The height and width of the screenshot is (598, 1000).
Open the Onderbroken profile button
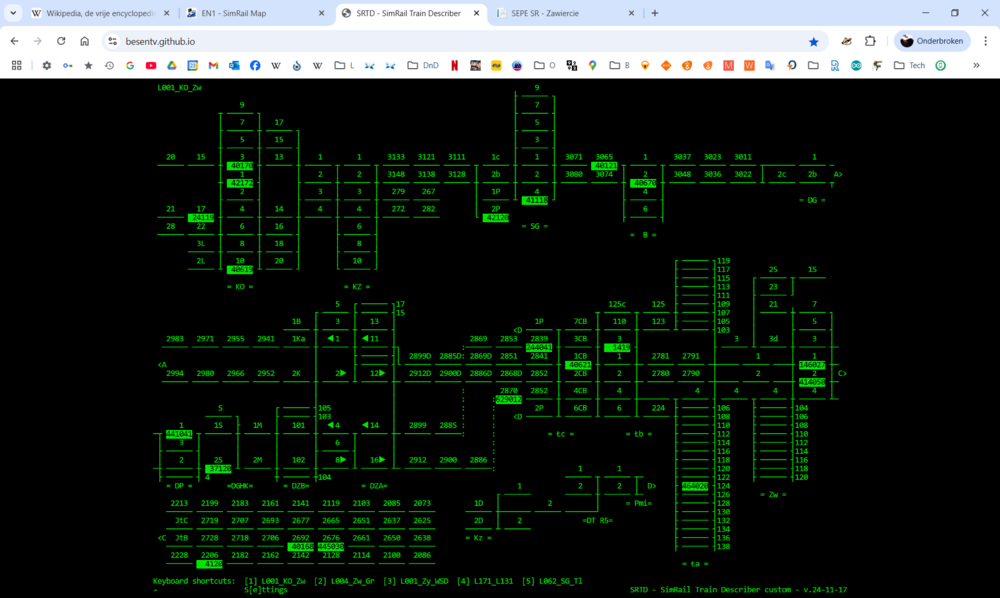pyautogui.click(x=933, y=41)
